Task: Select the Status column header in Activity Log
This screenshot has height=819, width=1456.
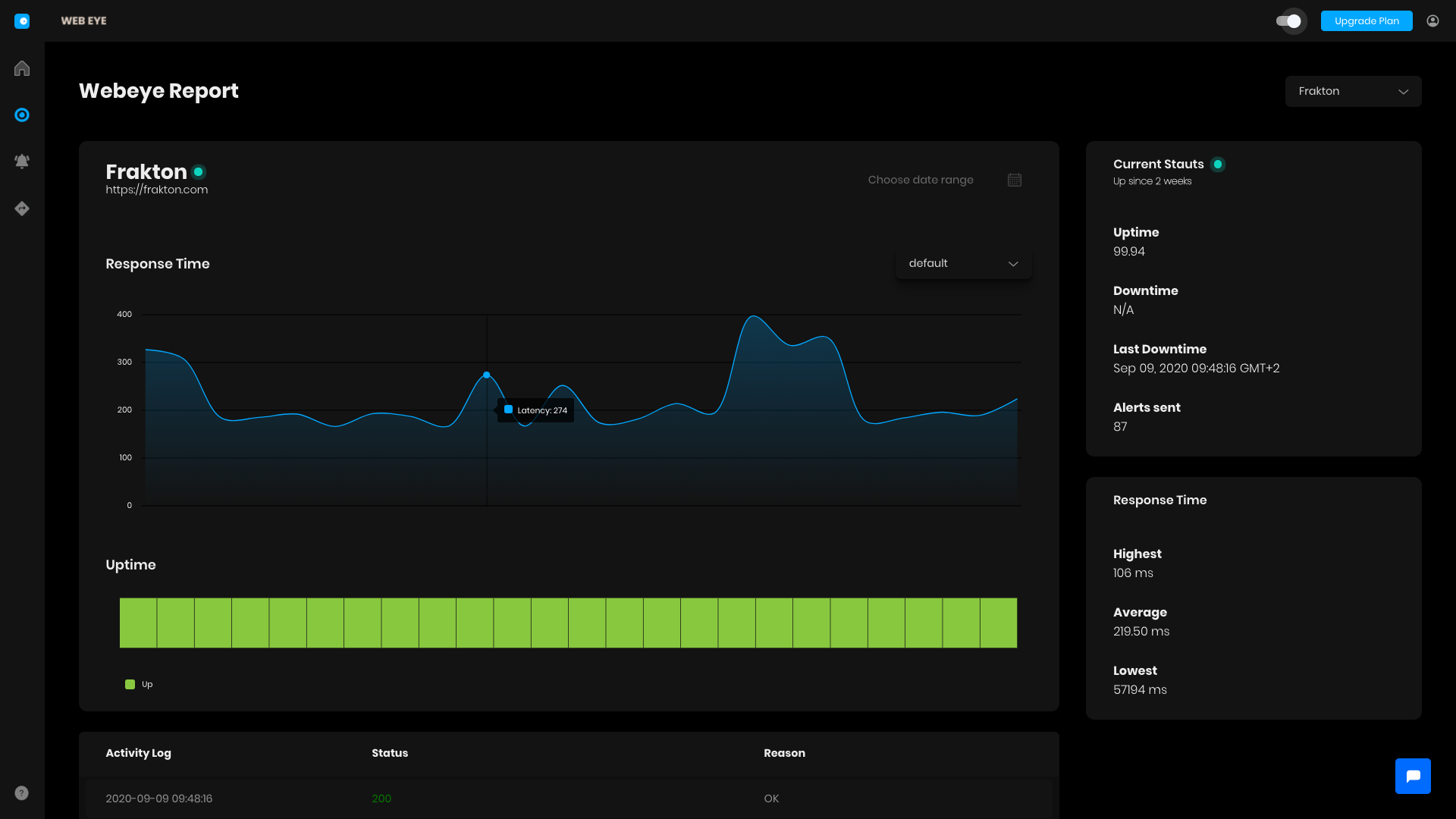Action: pyautogui.click(x=390, y=753)
